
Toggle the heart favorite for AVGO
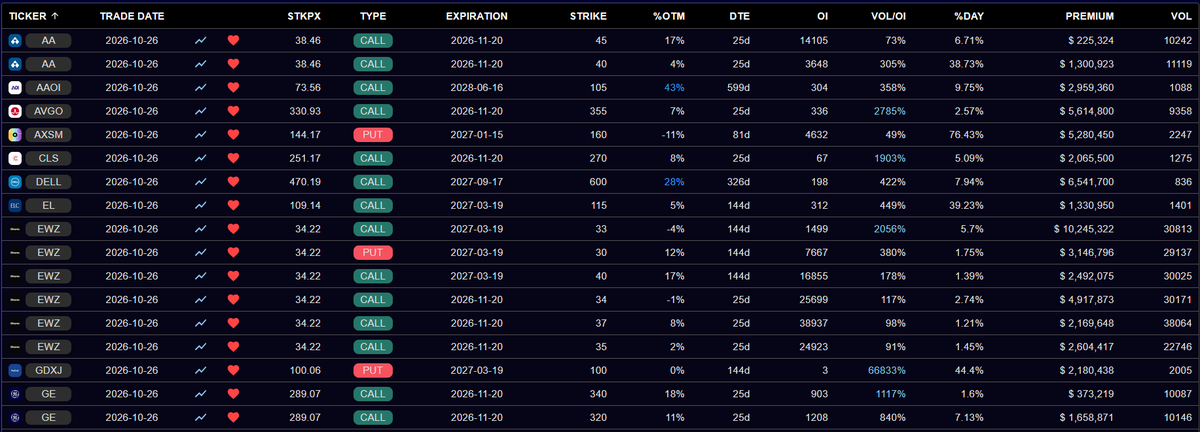(x=234, y=111)
